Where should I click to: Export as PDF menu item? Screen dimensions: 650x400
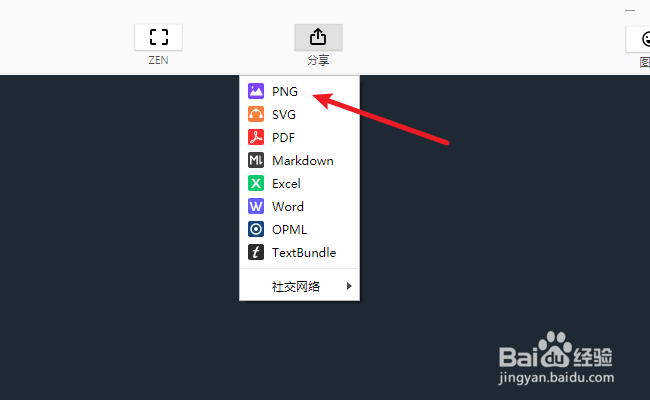[x=299, y=137]
